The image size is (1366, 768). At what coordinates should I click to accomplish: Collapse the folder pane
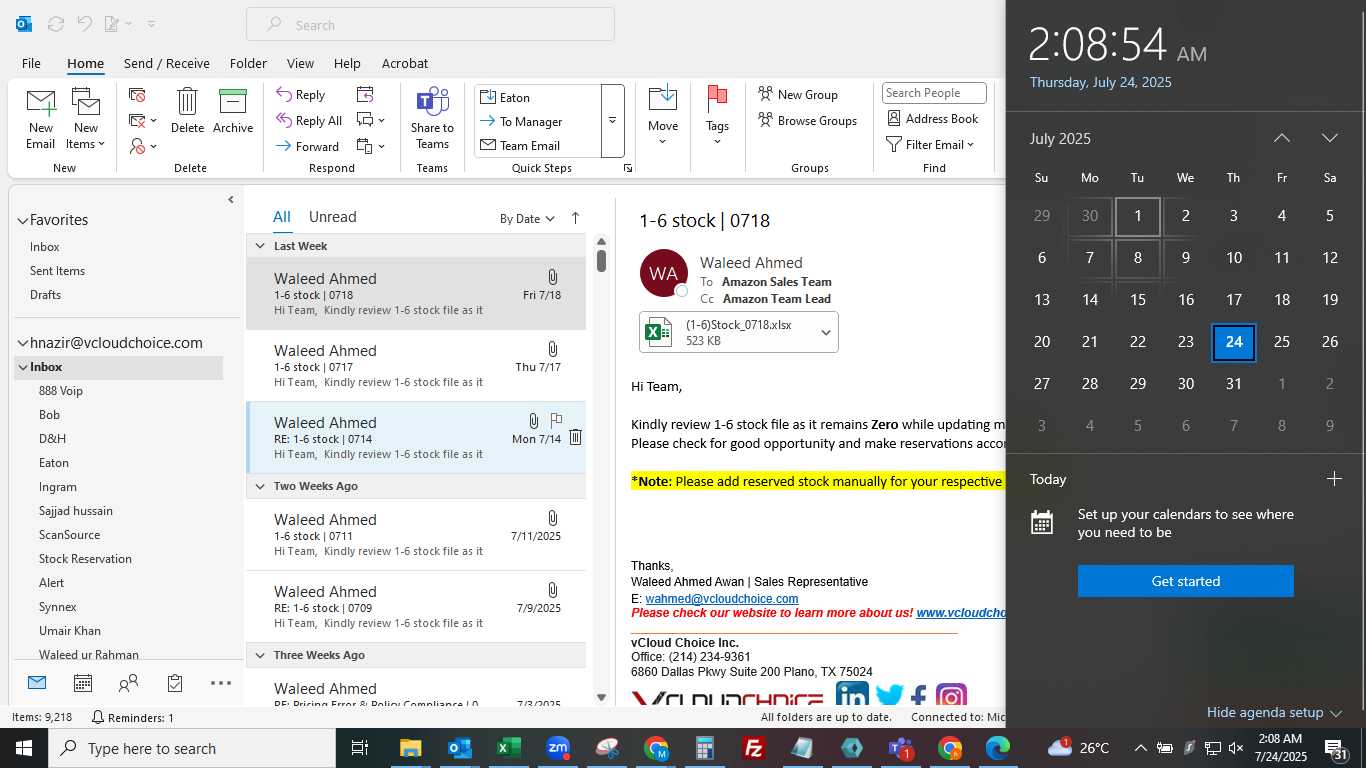231,200
